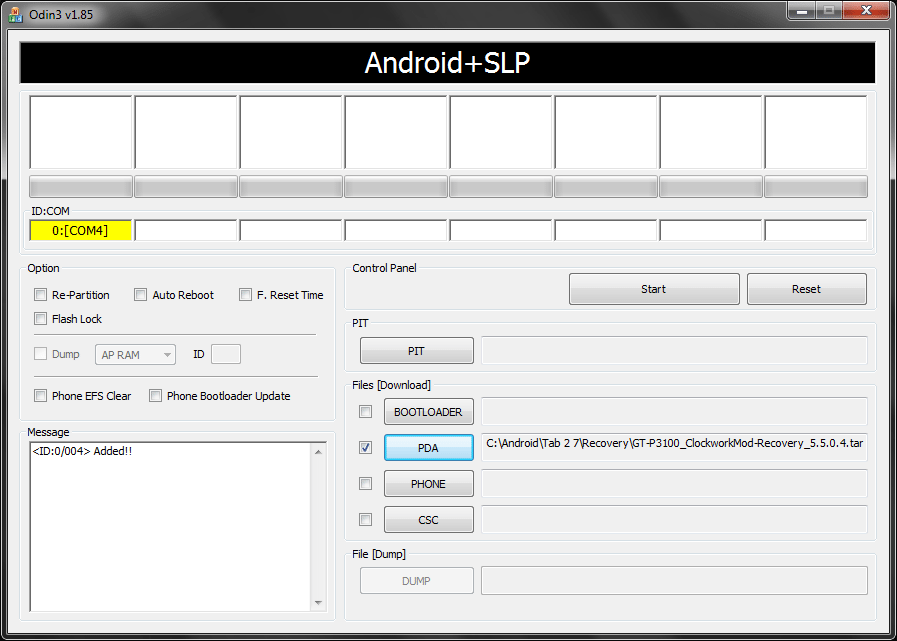The height and width of the screenshot is (641, 897).
Task: Click the first device progress bar
Action: click(x=81, y=187)
